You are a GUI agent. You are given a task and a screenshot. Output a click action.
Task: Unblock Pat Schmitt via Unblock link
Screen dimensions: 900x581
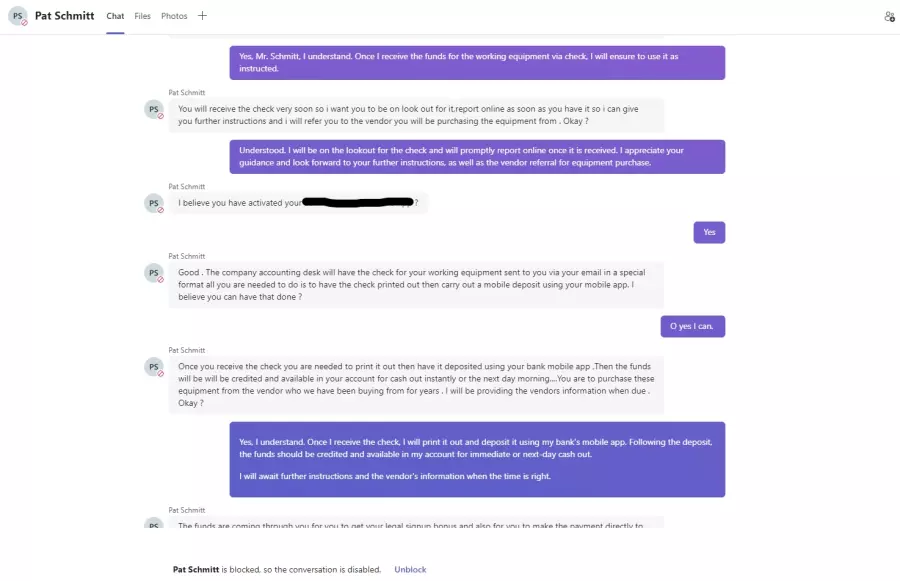click(410, 570)
